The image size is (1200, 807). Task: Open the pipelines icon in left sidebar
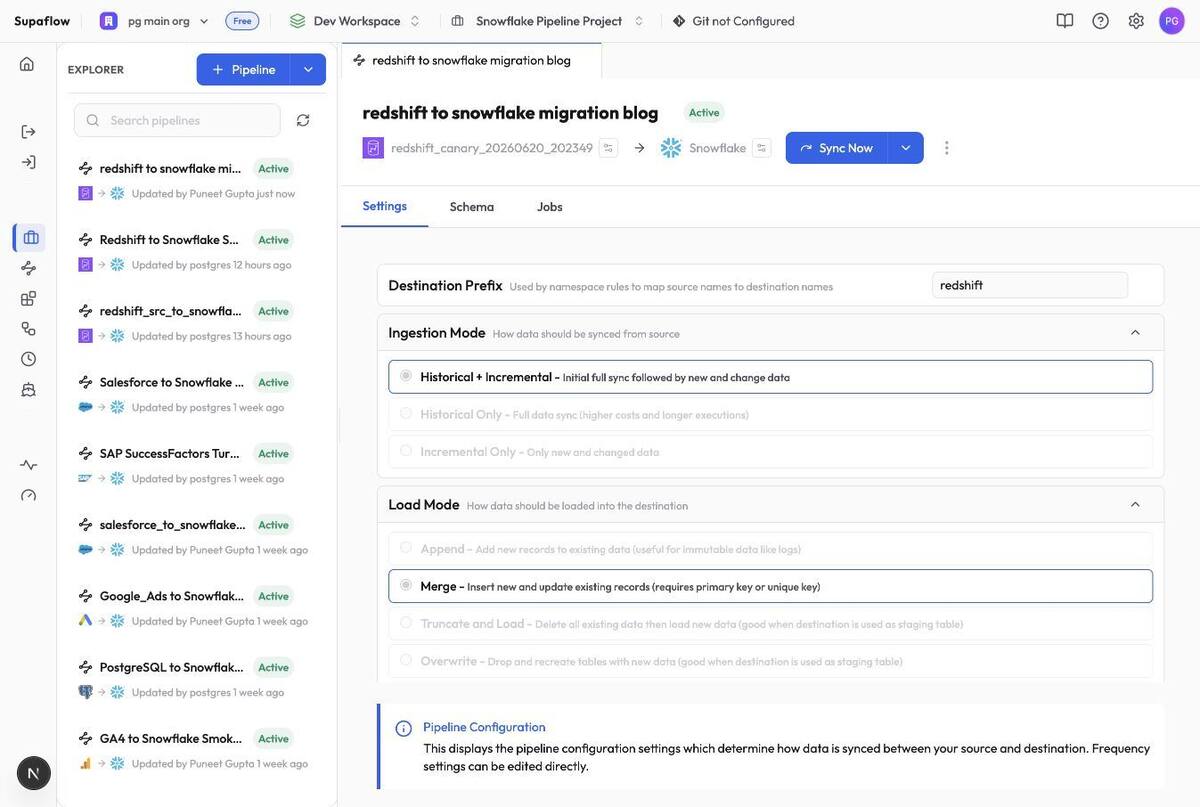coord(28,268)
